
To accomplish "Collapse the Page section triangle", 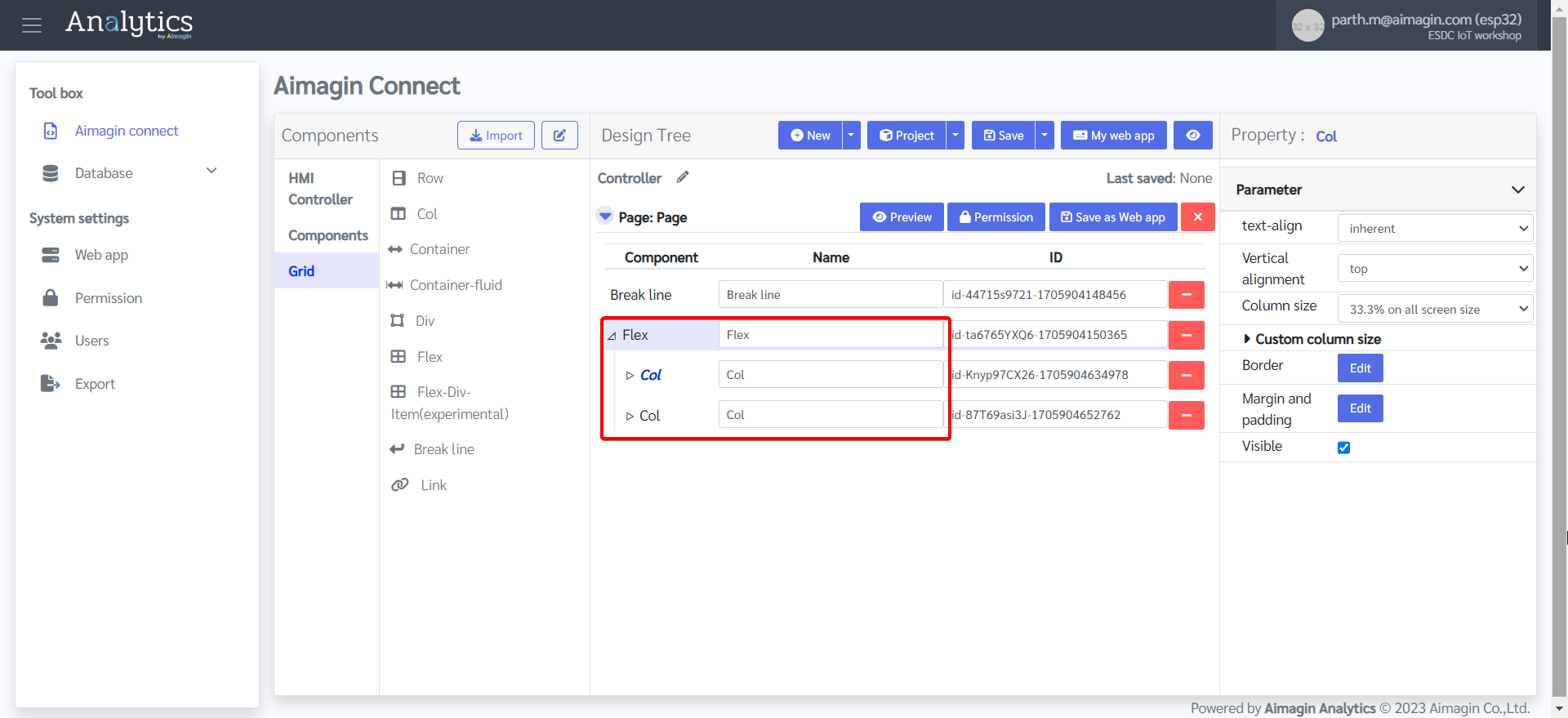I will tap(605, 216).
